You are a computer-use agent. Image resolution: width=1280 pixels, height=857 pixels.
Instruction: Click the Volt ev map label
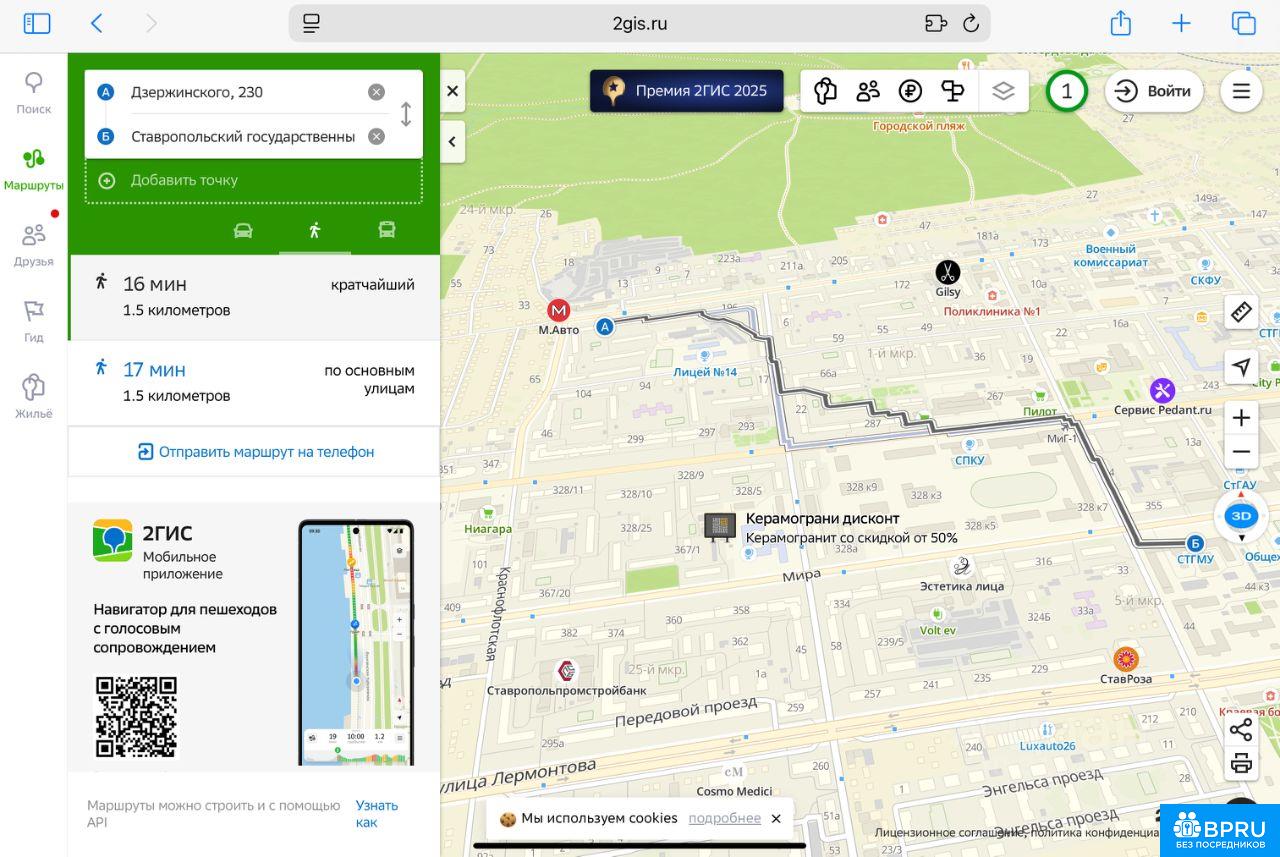[938, 630]
